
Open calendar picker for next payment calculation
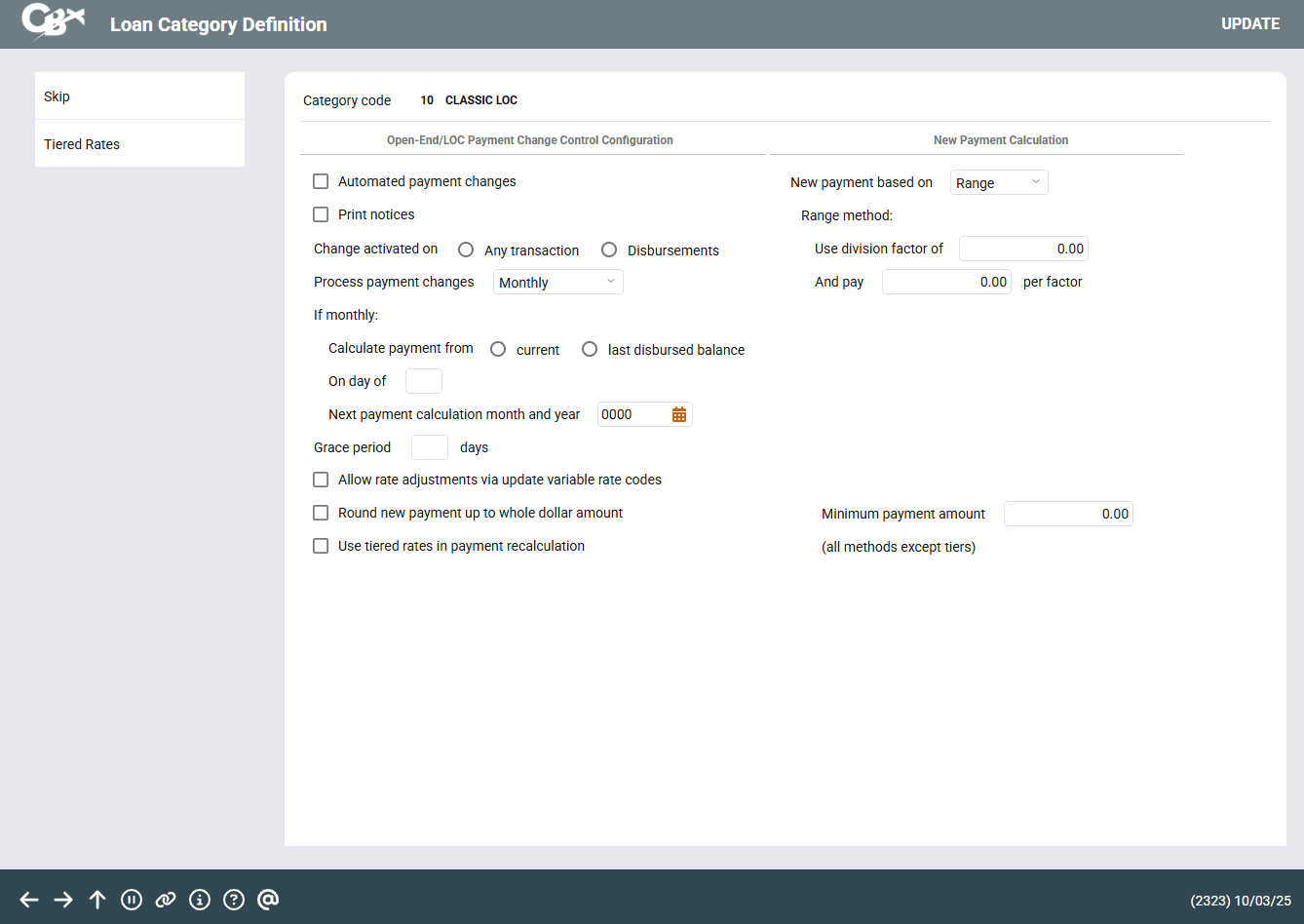coord(679,415)
